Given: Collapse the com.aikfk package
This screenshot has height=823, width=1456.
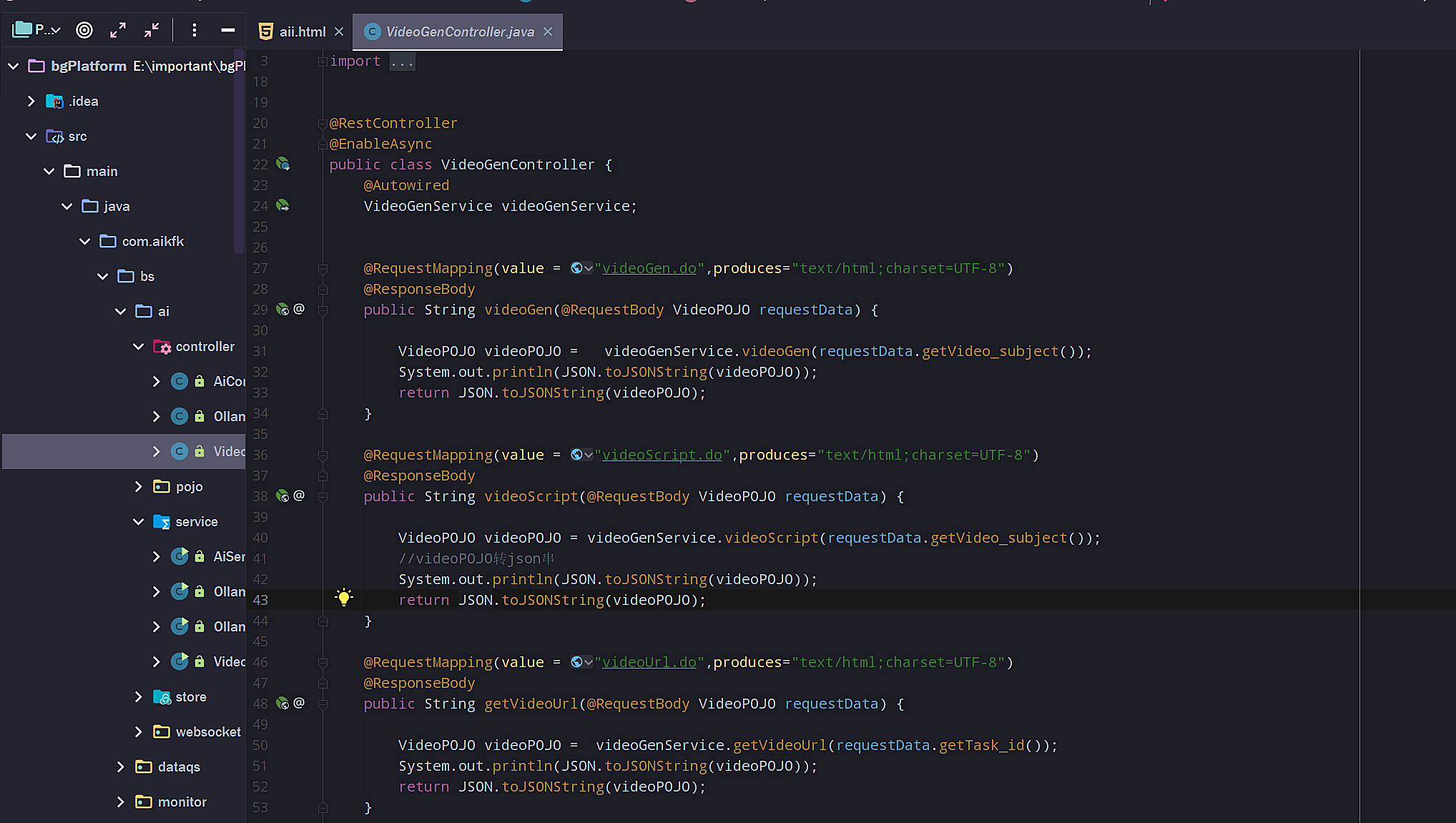Looking at the screenshot, I should coord(84,241).
